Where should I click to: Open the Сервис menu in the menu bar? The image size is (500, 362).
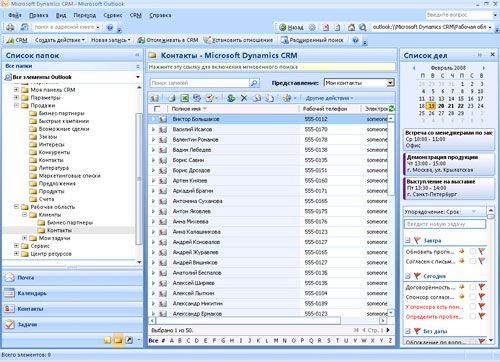click(113, 15)
